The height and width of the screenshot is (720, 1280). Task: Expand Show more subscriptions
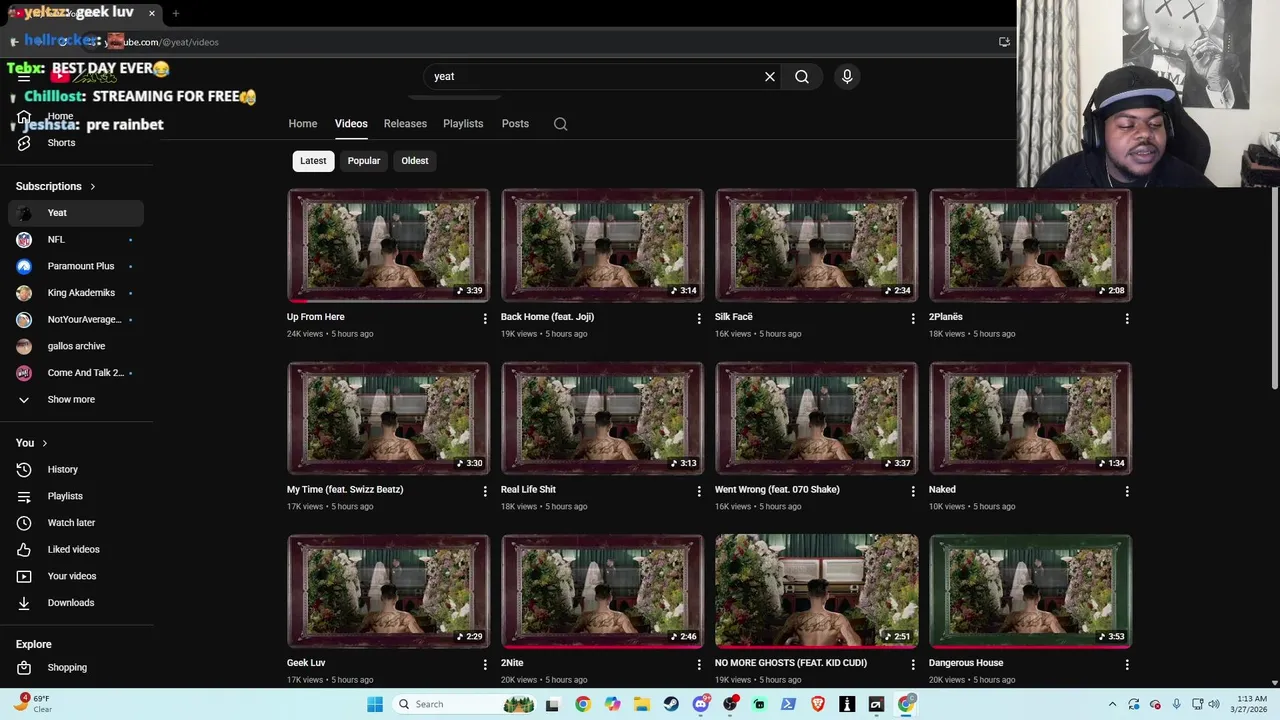76,399
